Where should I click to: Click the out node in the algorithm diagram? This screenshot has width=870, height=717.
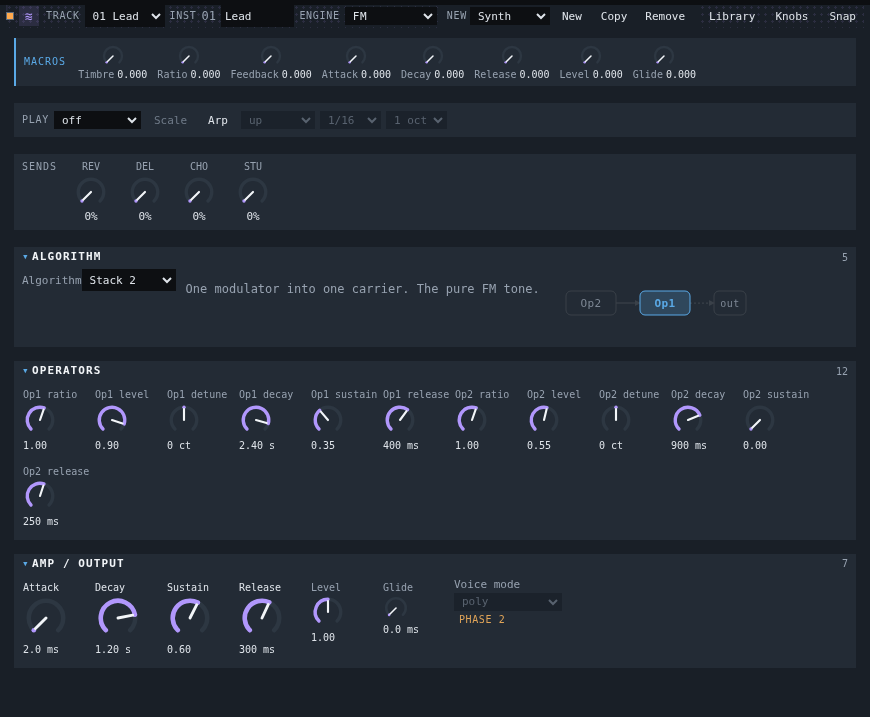pos(729,303)
